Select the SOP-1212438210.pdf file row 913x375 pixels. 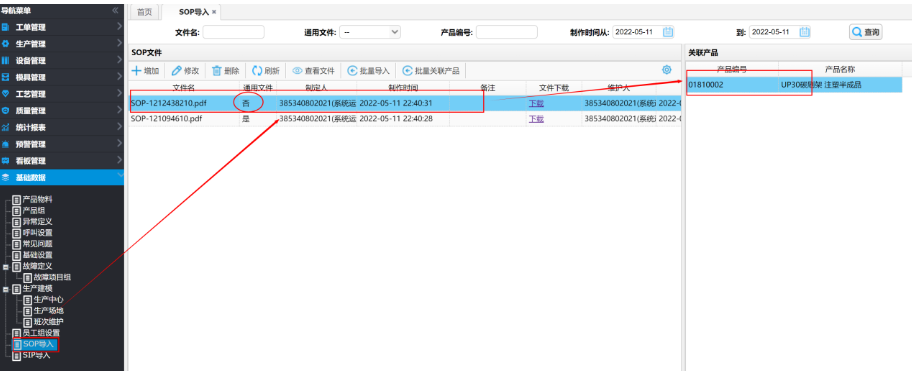pos(404,103)
